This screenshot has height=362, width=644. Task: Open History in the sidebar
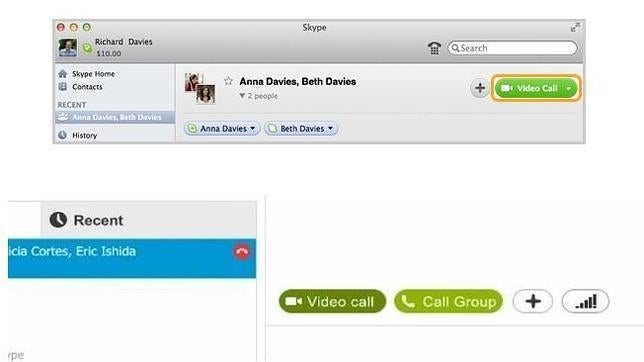point(78,135)
